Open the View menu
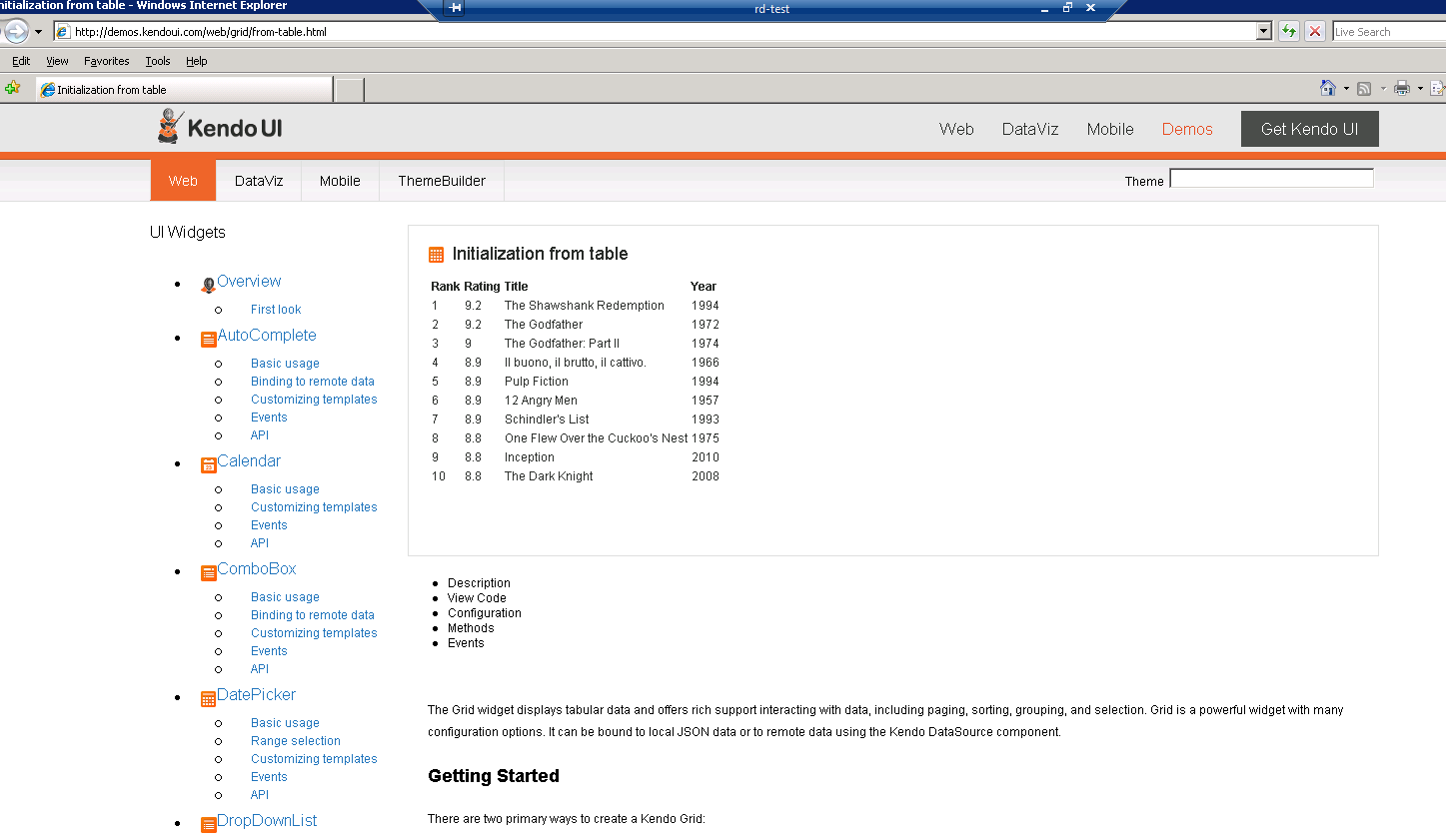Image resolution: width=1446 pixels, height=840 pixels. [57, 61]
